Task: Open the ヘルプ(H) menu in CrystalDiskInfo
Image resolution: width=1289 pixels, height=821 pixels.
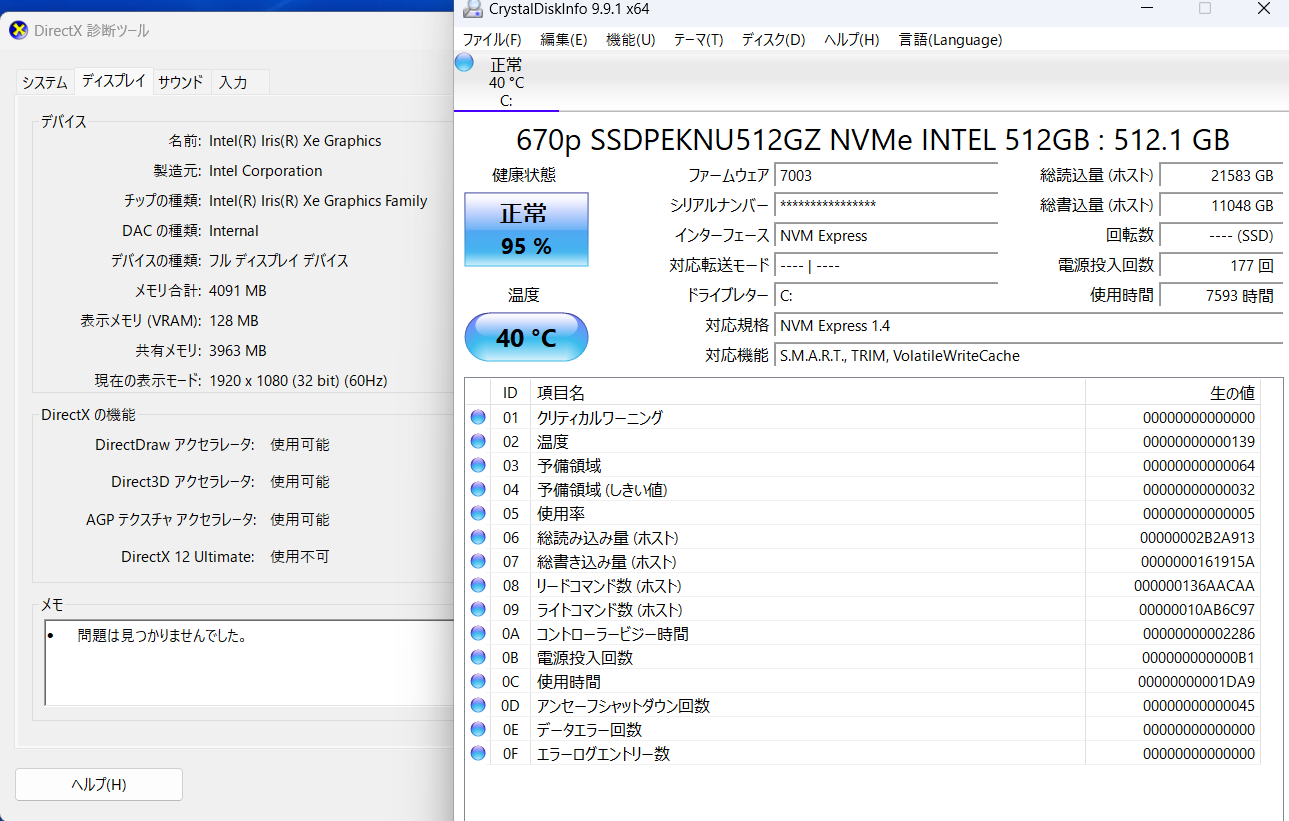Action: (851, 40)
